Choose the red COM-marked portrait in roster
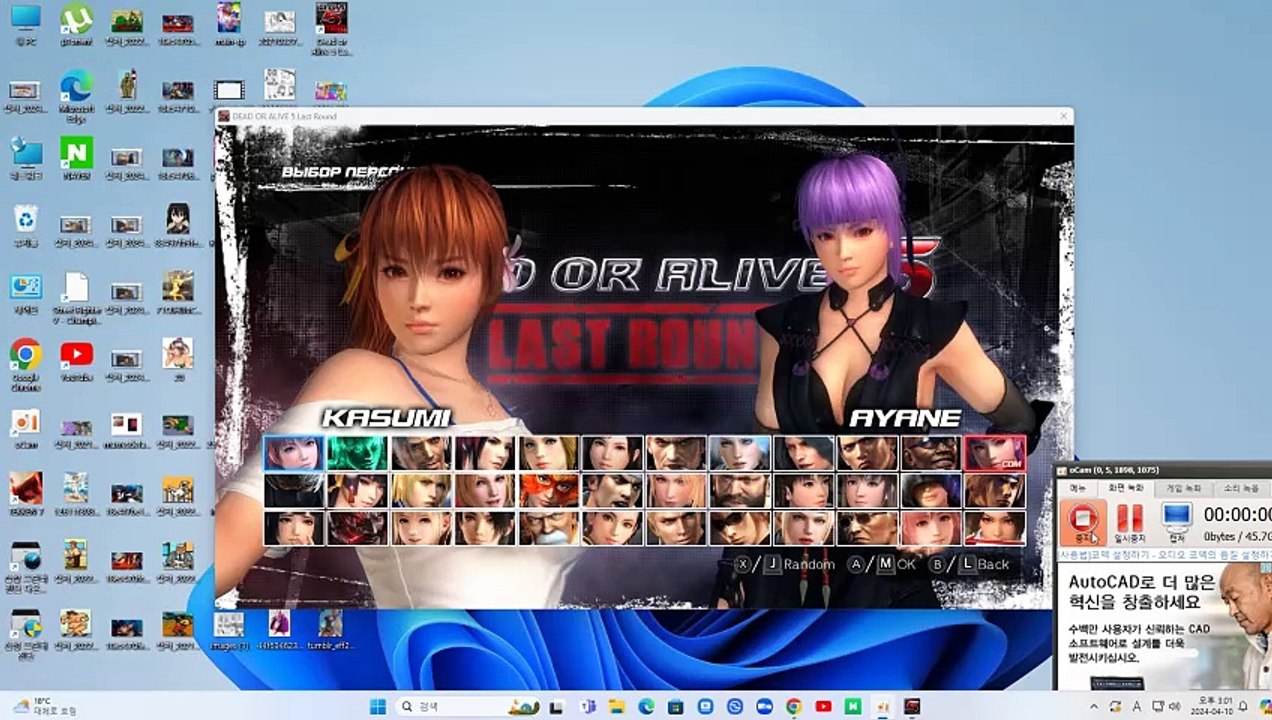 pyautogui.click(x=995, y=453)
